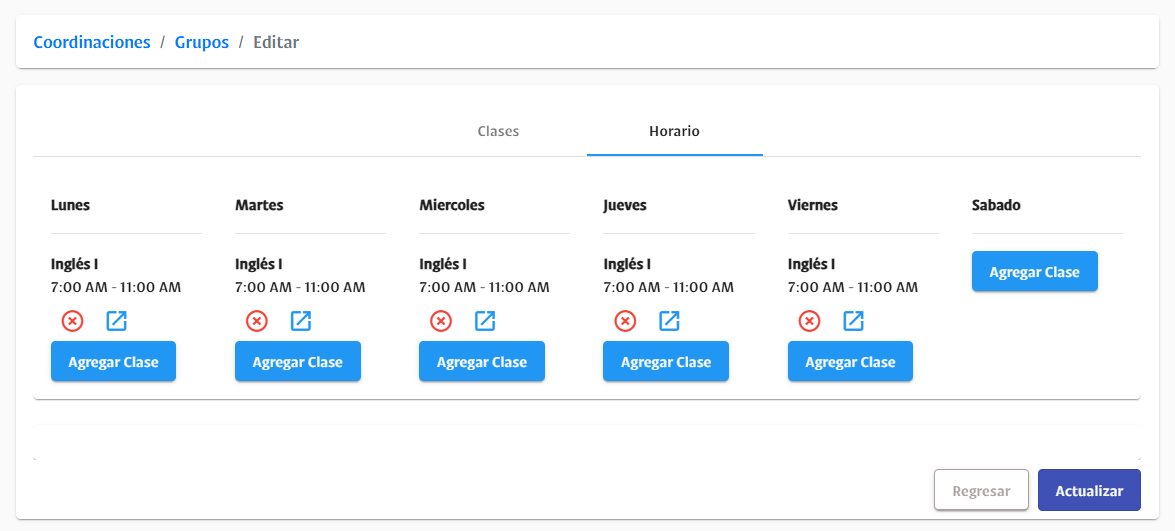
Task: Go back with the Regresar button
Action: pos(982,491)
